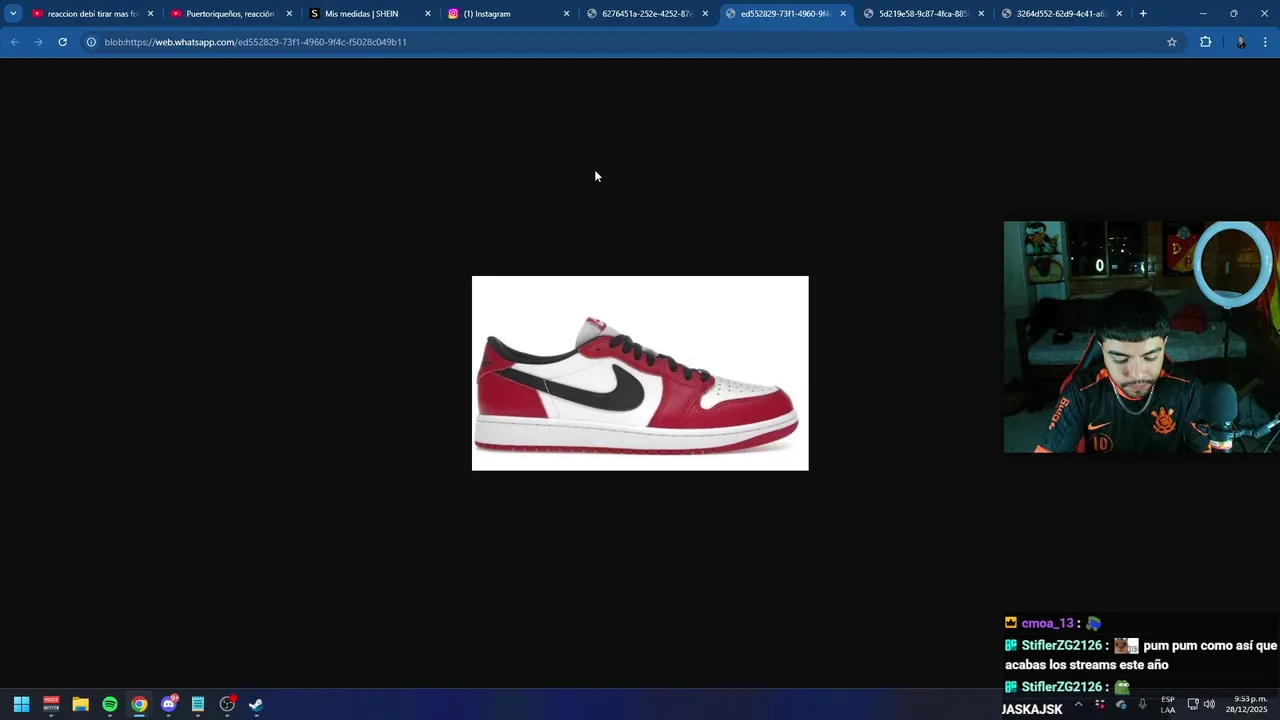Open the Chrome profile avatar

[1241, 42]
